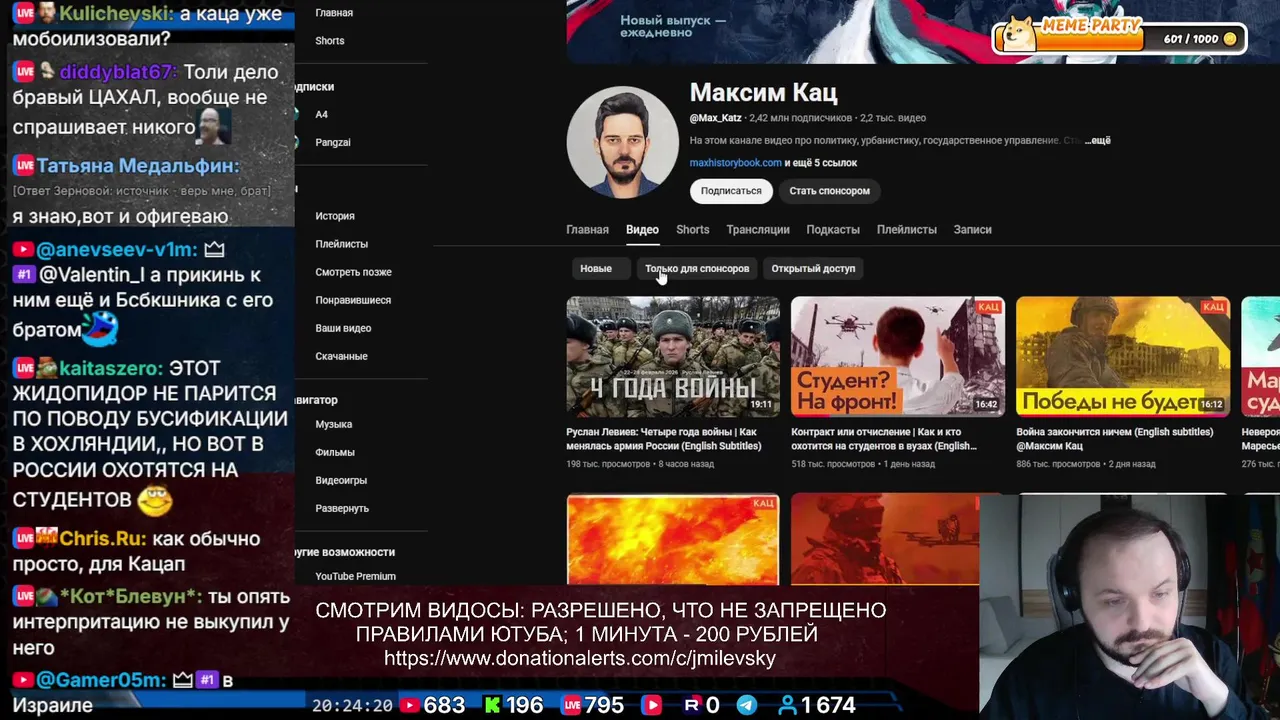Image resolution: width=1280 pixels, height=720 pixels.
Task: Click the streamer webcam overlay
Action: click(x=1130, y=606)
